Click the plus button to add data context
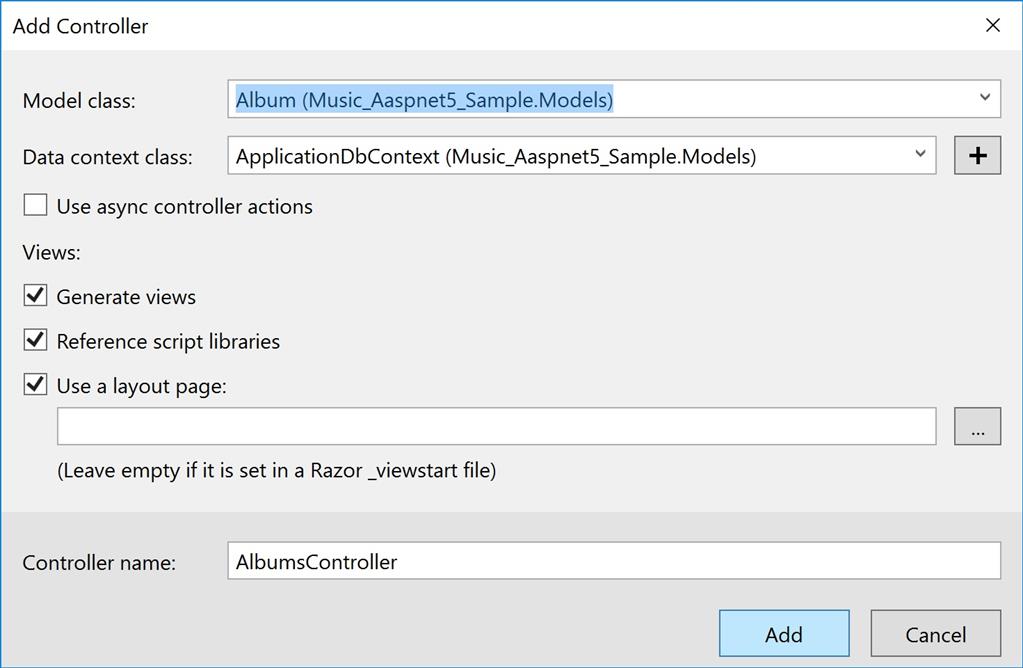The width and height of the screenshot is (1023, 668). tap(977, 156)
